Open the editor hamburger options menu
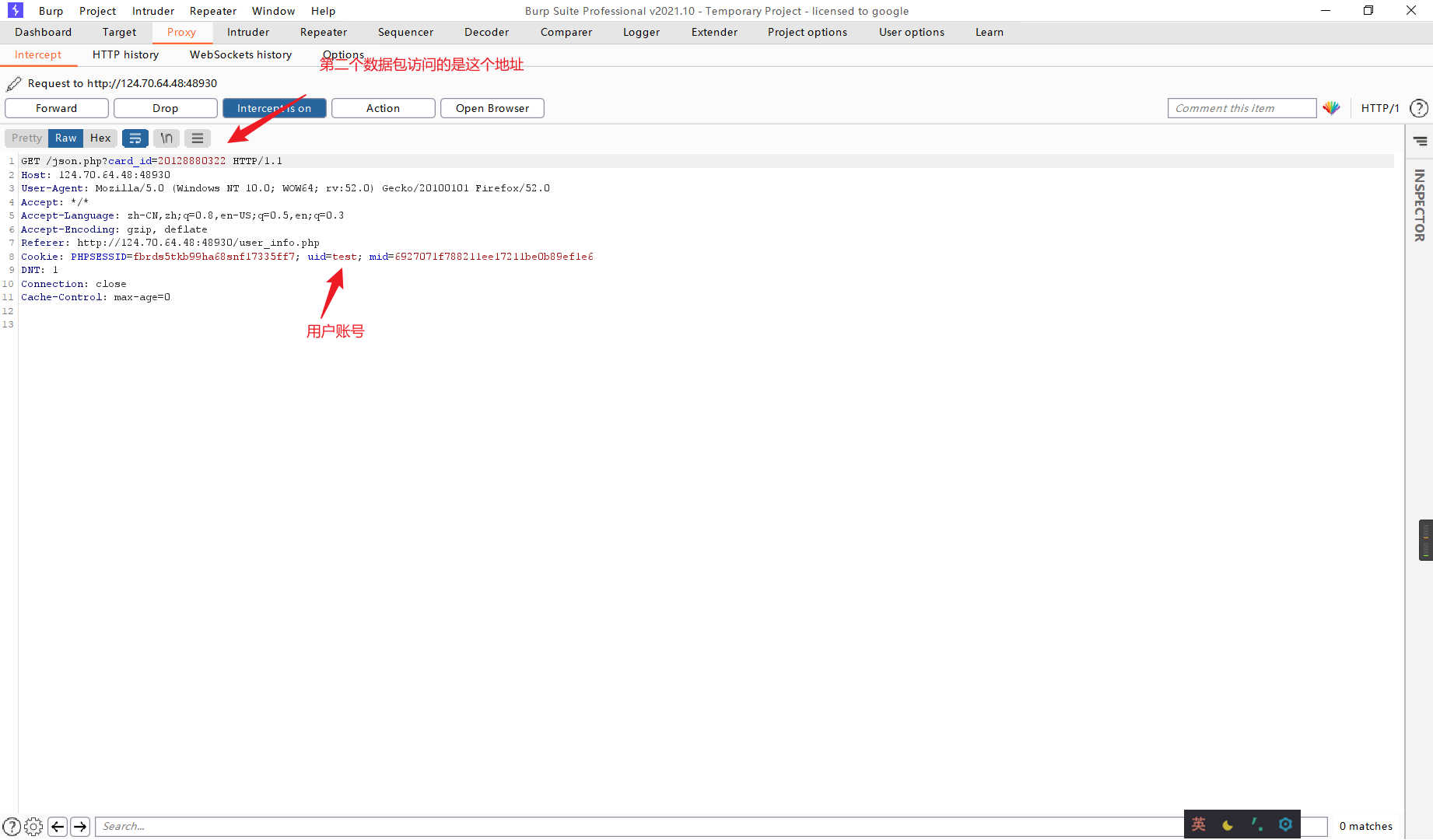1433x840 pixels. click(198, 138)
